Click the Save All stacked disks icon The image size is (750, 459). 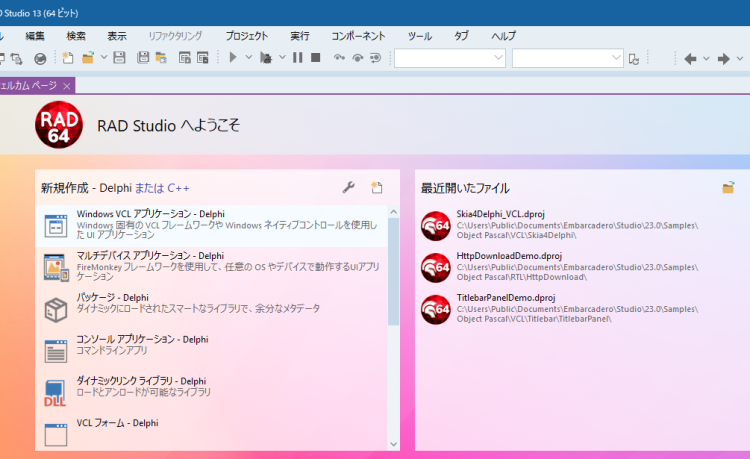(x=143, y=58)
